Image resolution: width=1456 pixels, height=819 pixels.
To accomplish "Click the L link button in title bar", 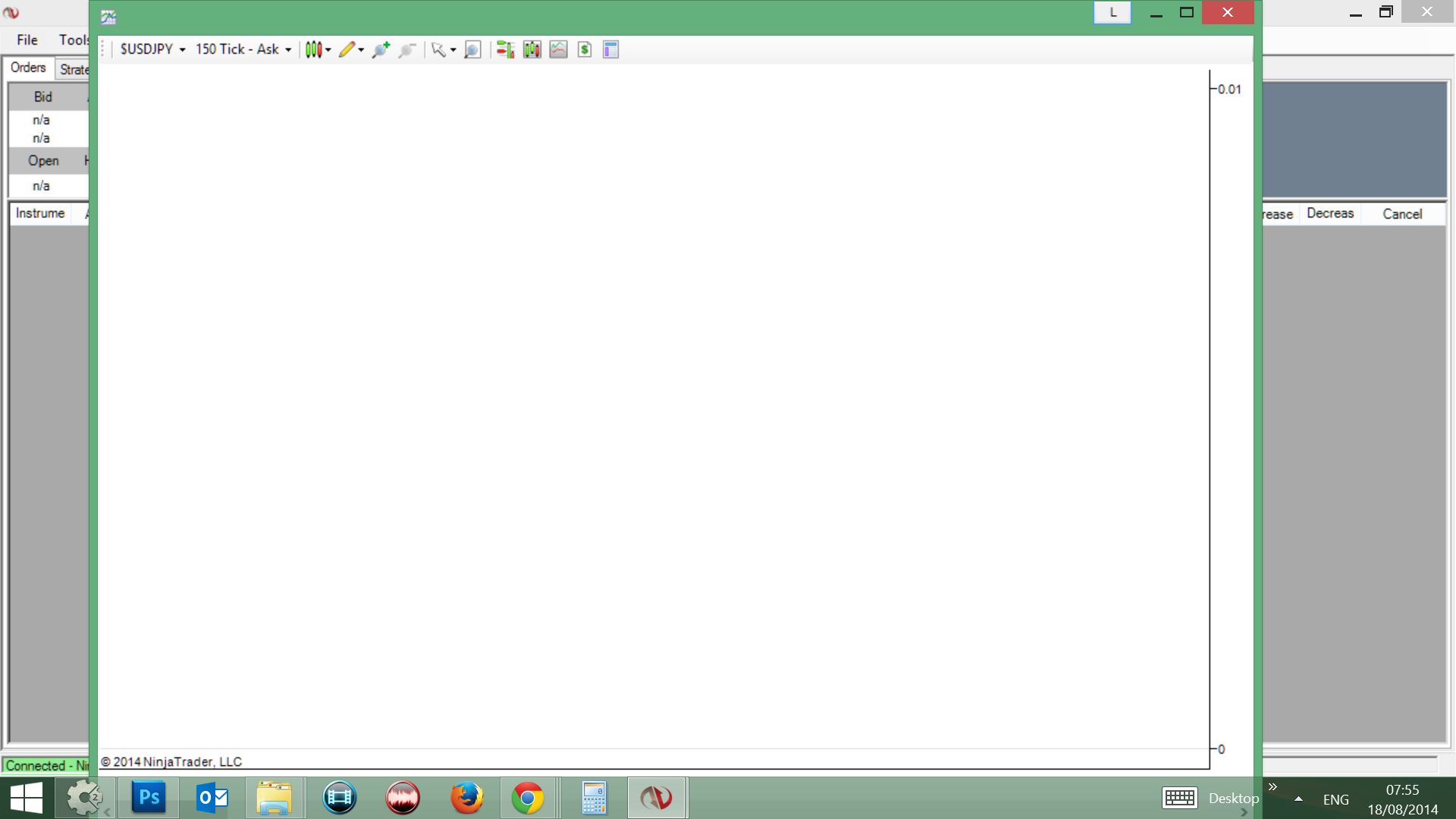I will [x=1112, y=13].
